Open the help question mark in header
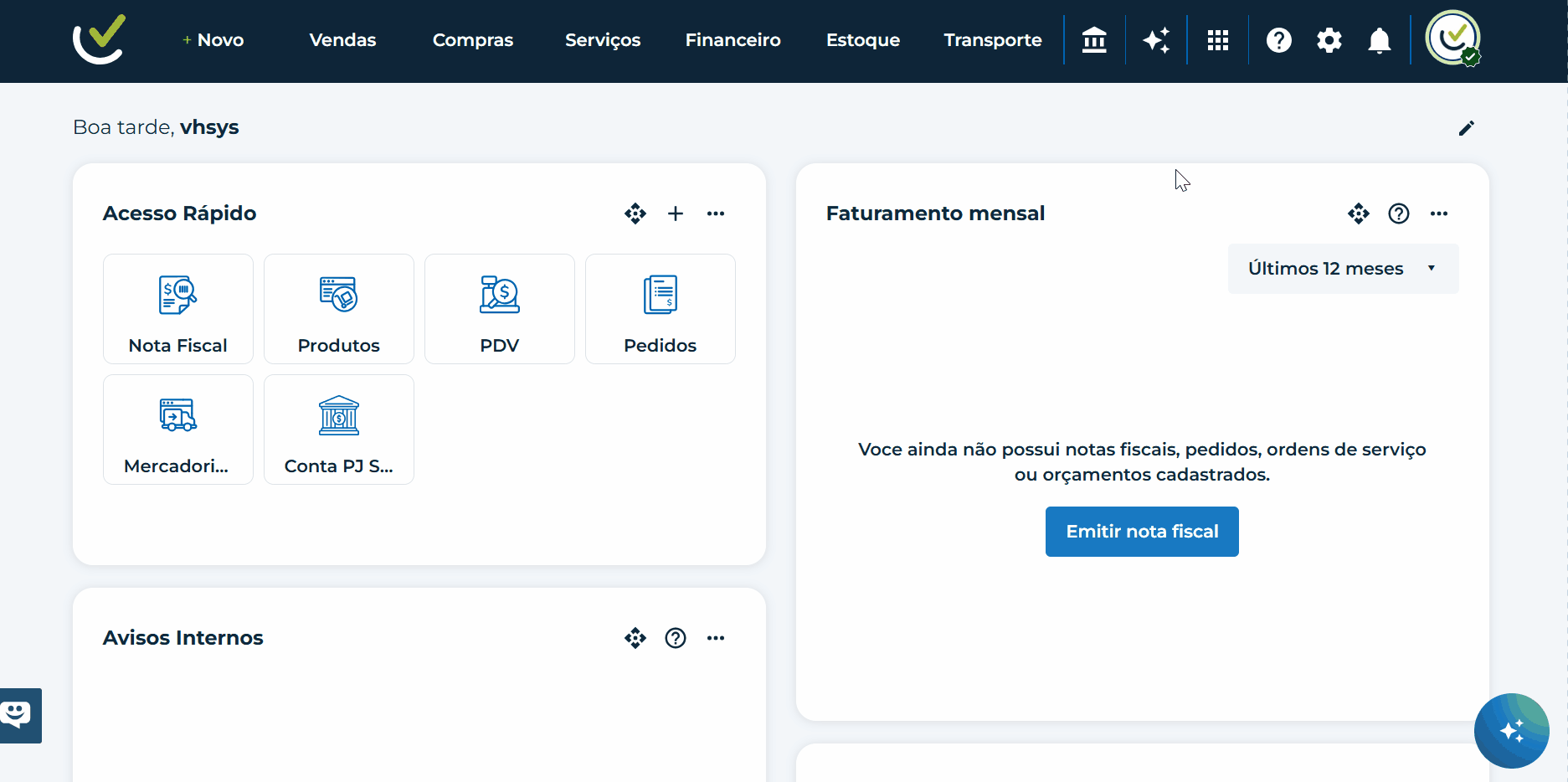This screenshot has width=1568, height=782. [x=1278, y=40]
